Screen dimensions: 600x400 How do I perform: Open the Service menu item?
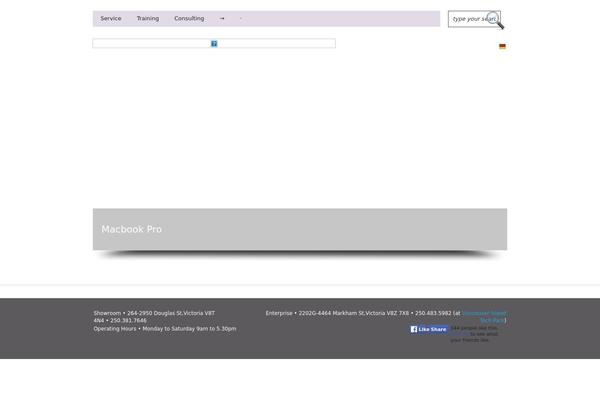coord(111,18)
